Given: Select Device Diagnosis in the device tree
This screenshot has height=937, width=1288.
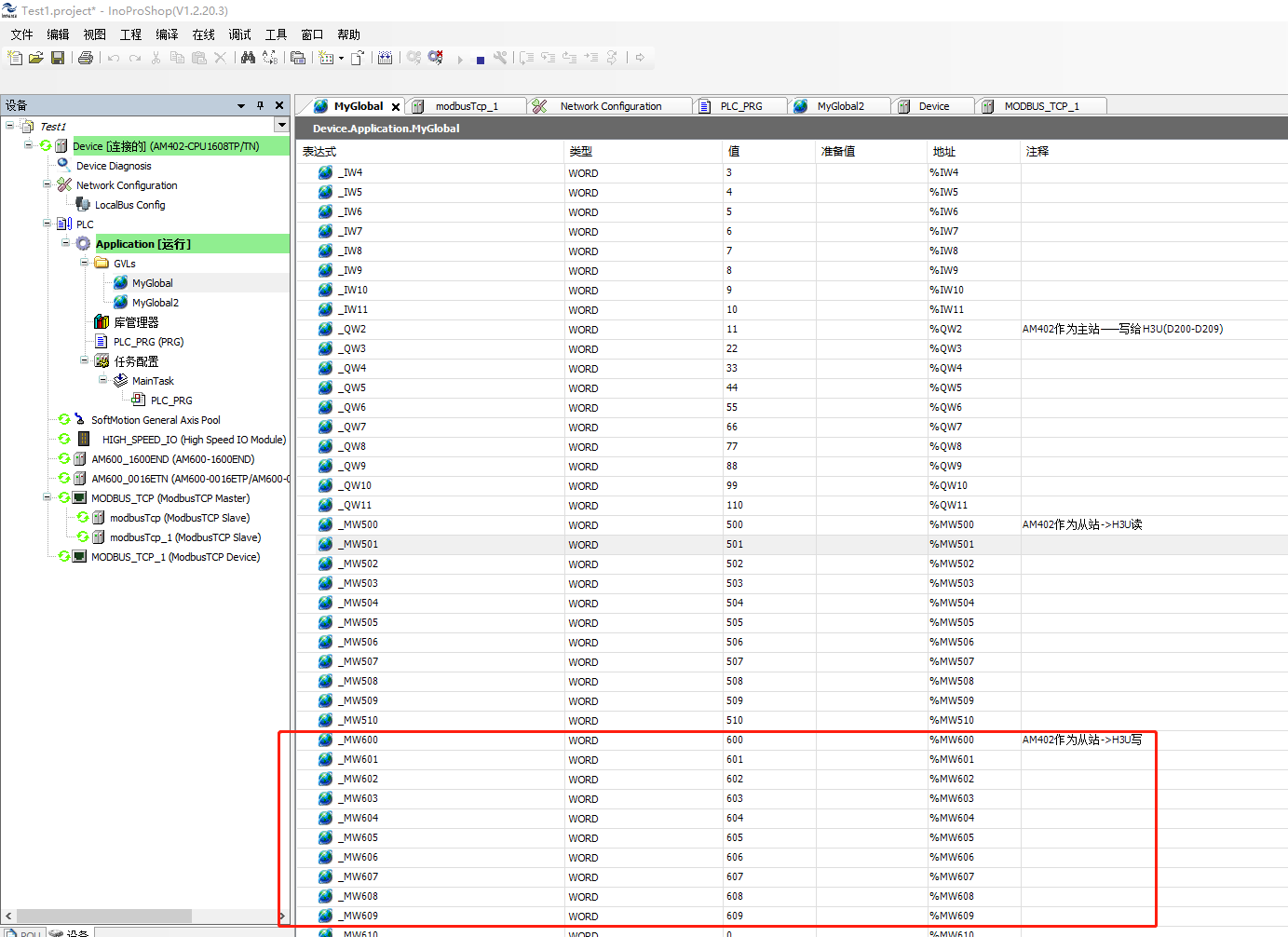Looking at the screenshot, I should pos(114,166).
